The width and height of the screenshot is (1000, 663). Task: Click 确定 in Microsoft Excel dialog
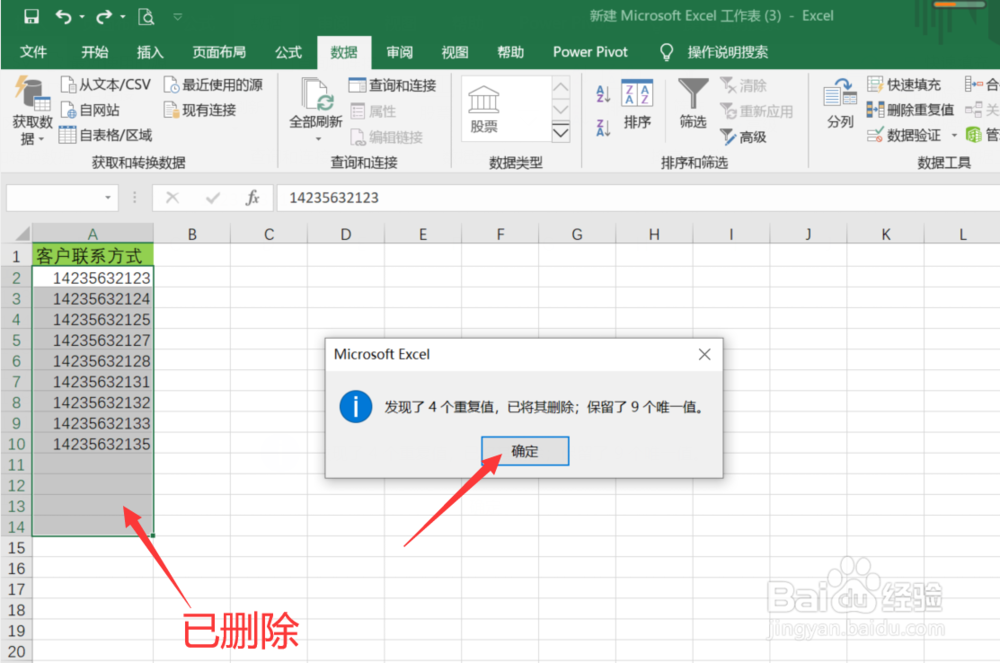pos(525,451)
